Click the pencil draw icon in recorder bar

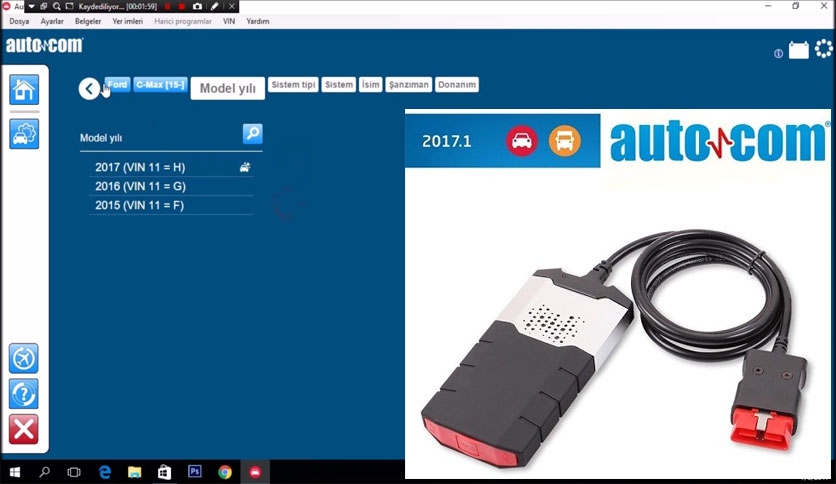click(x=214, y=6)
